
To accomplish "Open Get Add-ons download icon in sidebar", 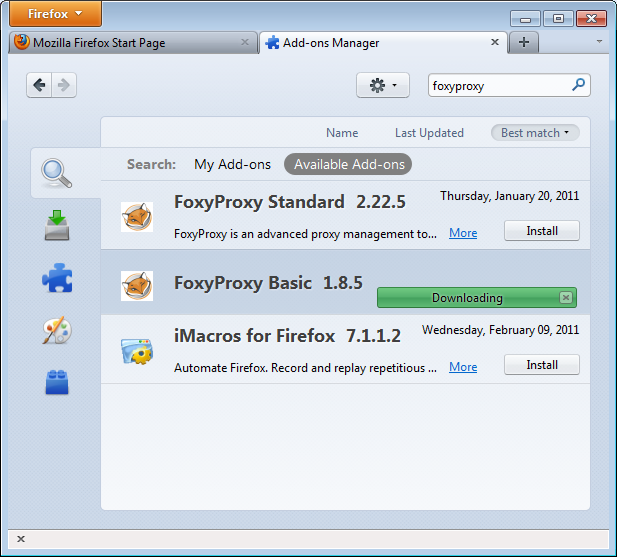I will click(58, 225).
